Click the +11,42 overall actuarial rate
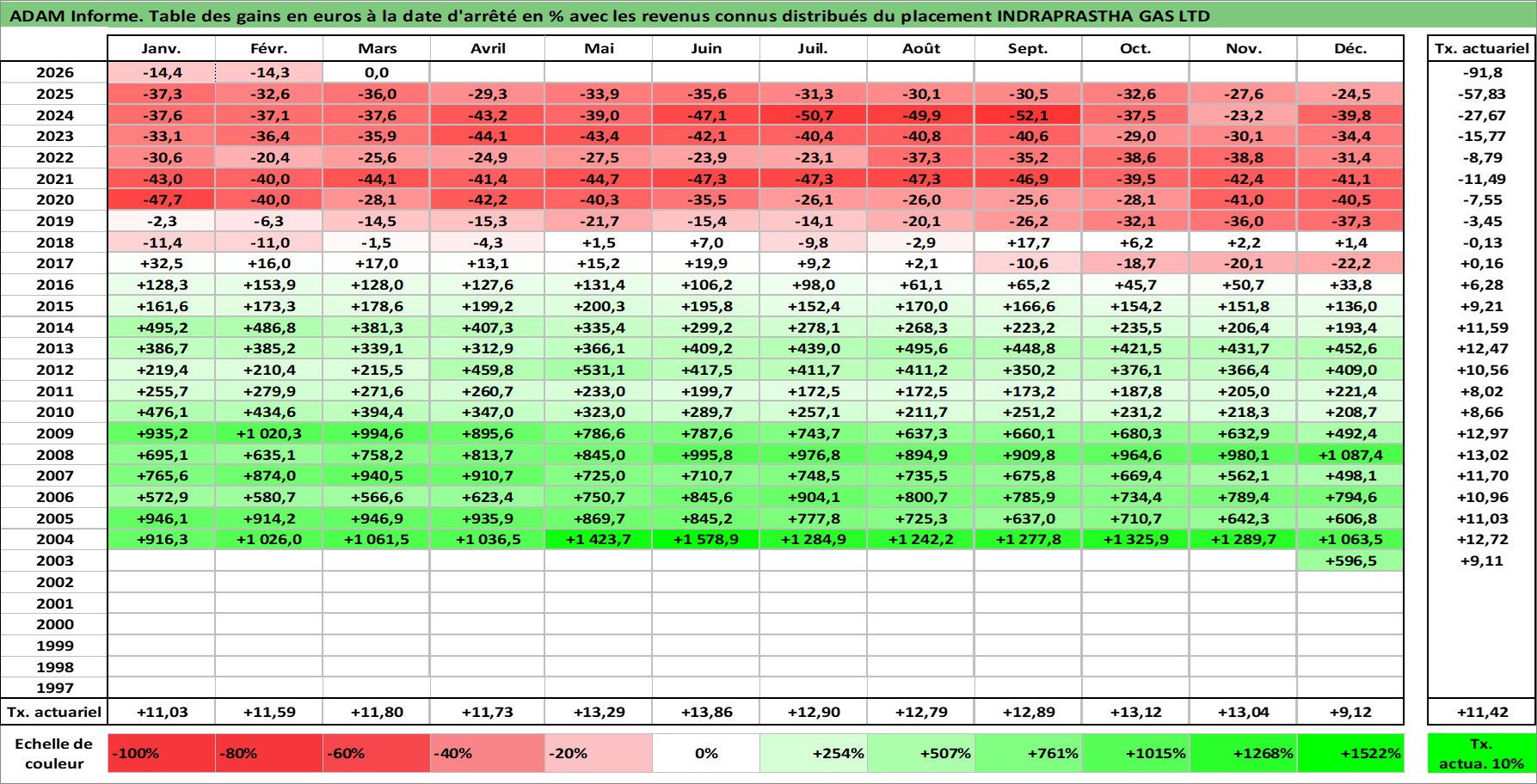The image size is (1537, 784). pyautogui.click(x=1482, y=712)
